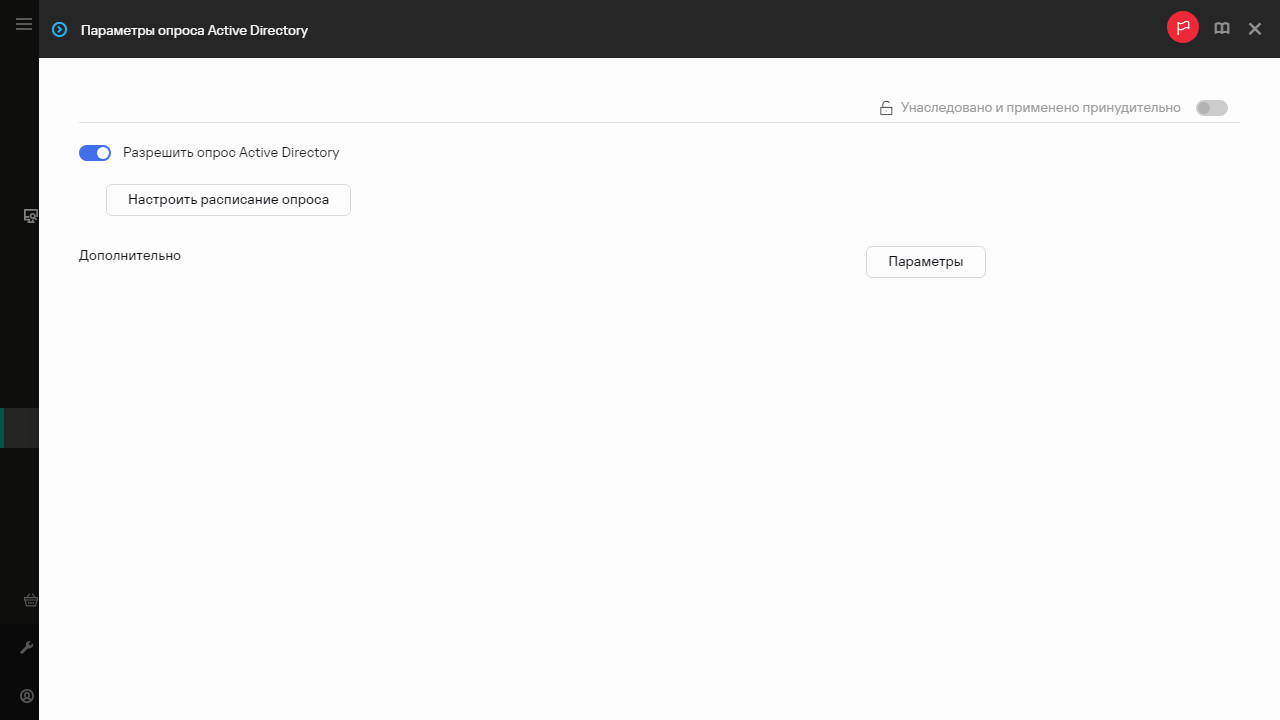1280x720 pixels.
Task: Open the wrench settings icon in sidebar
Action: coord(28,648)
